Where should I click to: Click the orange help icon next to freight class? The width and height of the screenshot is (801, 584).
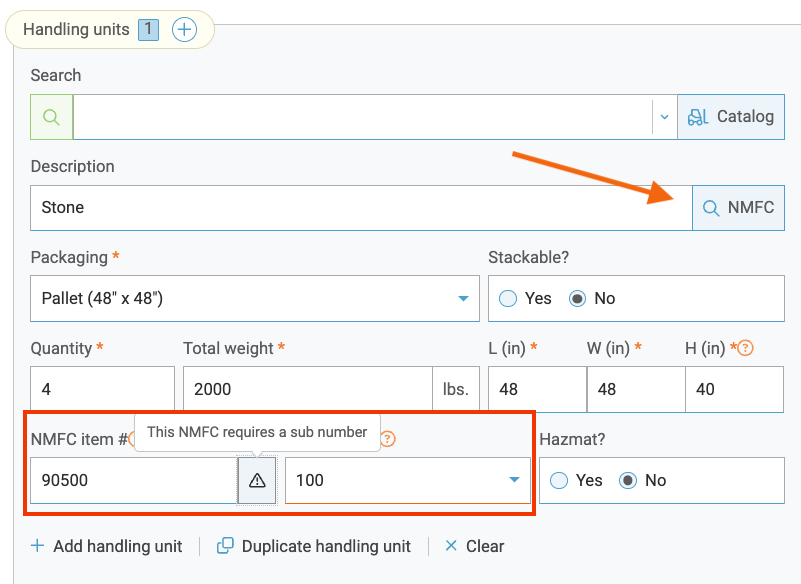(x=388, y=438)
